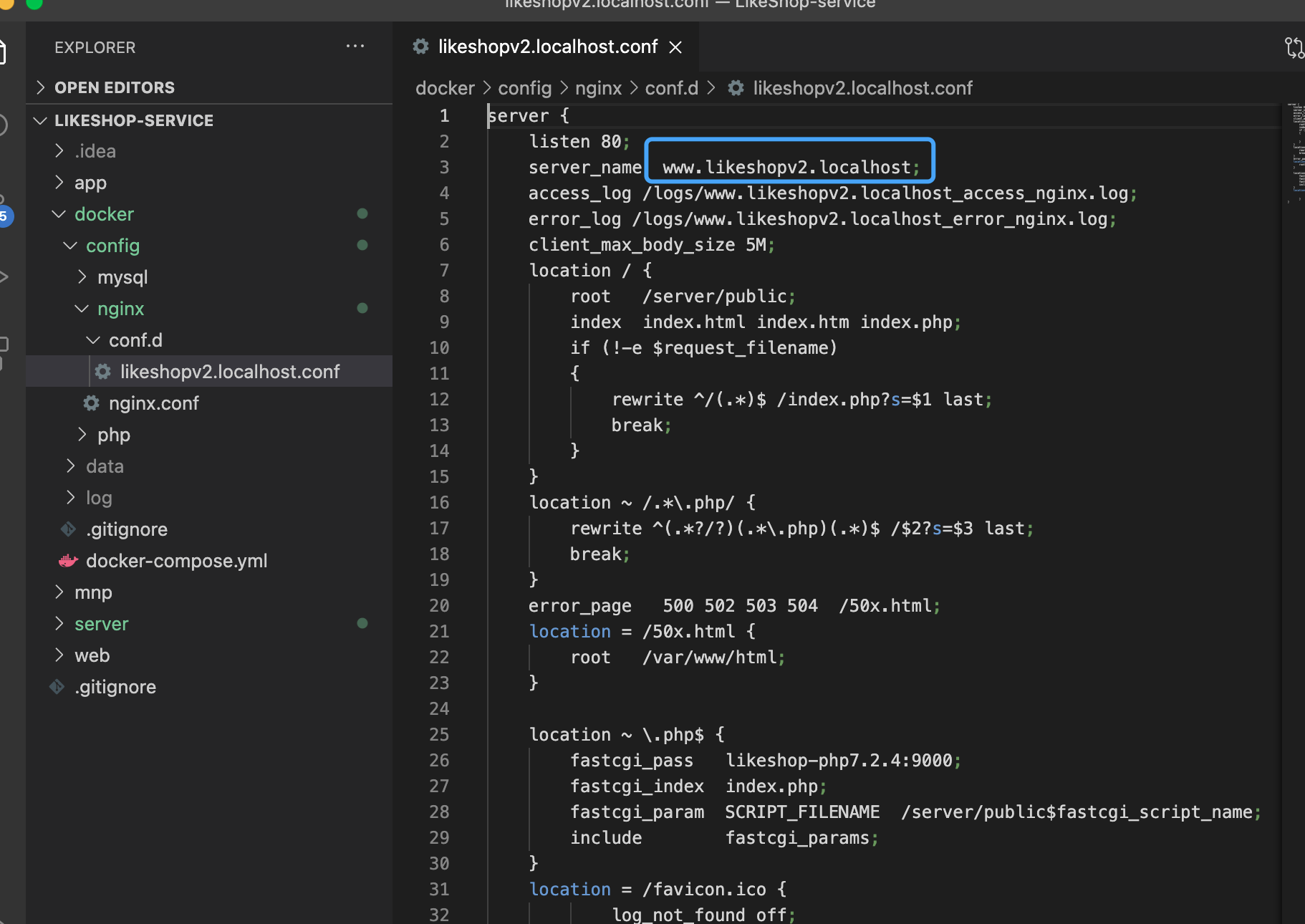Open likeshopv2.localhost.conf in the file tree
This screenshot has height=924, width=1305.
(209, 372)
